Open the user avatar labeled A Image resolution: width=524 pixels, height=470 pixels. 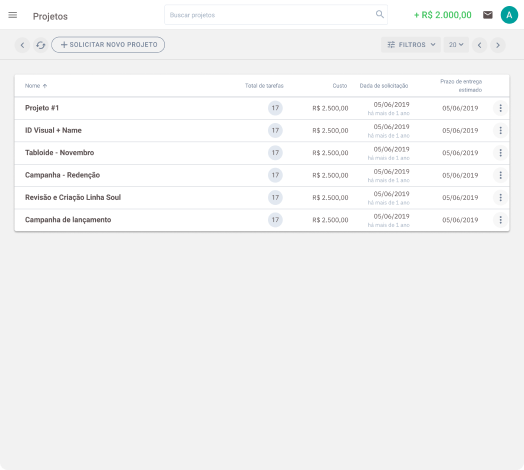point(509,15)
